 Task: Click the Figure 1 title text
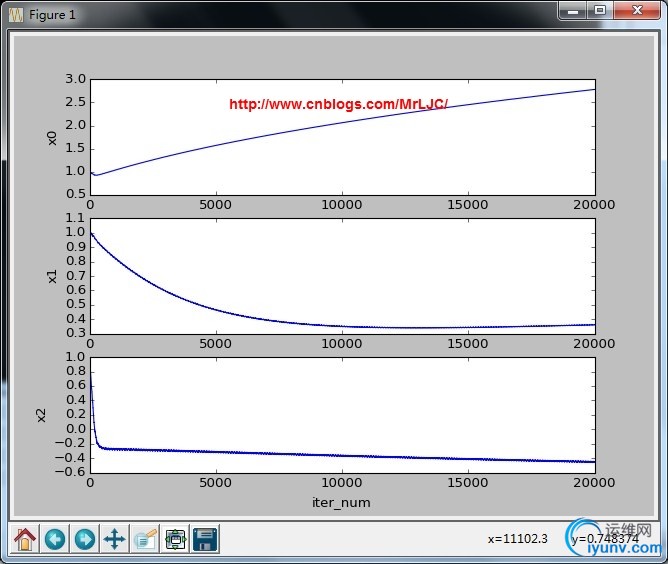coord(52,15)
